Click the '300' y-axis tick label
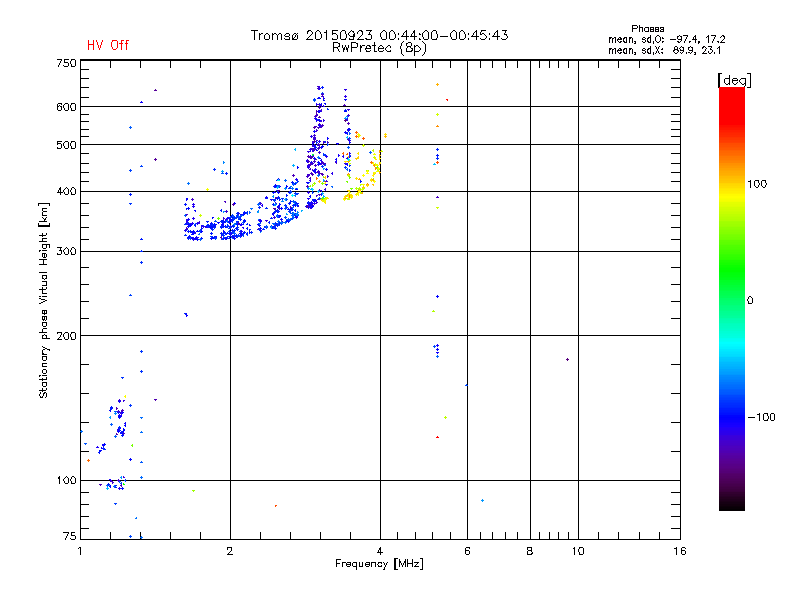Screen dimensions: 800x600 66,252
